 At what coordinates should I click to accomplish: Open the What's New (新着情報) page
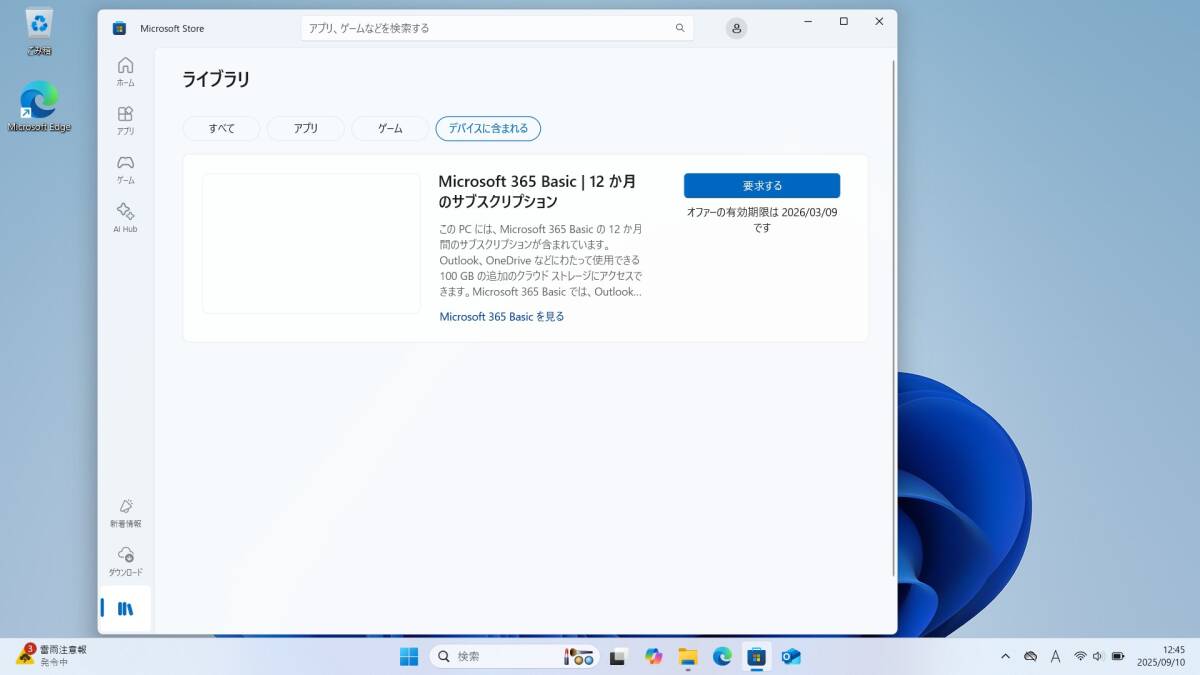125,512
